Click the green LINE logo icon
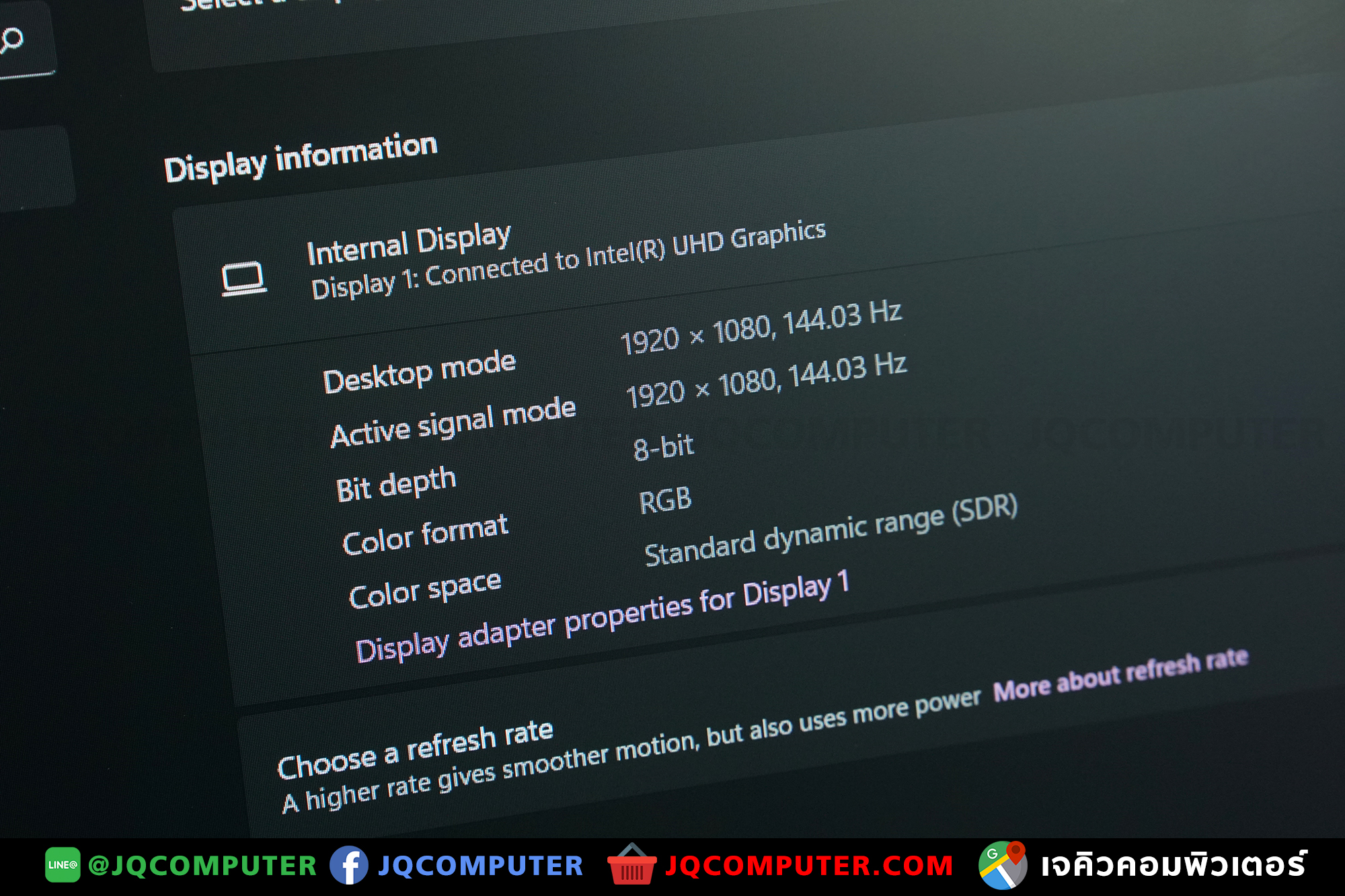This screenshot has height=896, width=1345. coord(63,865)
